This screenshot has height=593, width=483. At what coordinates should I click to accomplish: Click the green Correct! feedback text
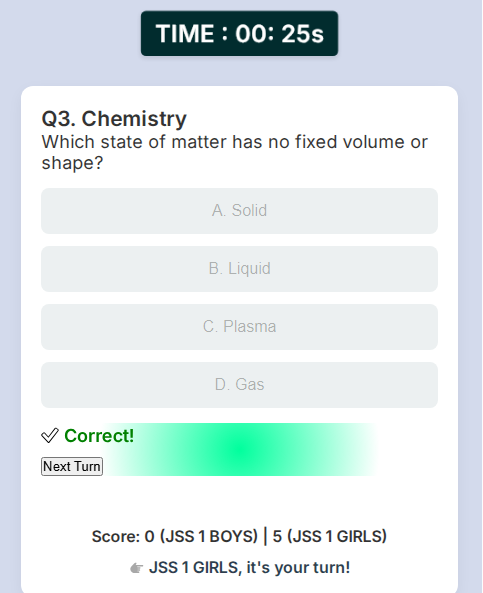(99, 436)
